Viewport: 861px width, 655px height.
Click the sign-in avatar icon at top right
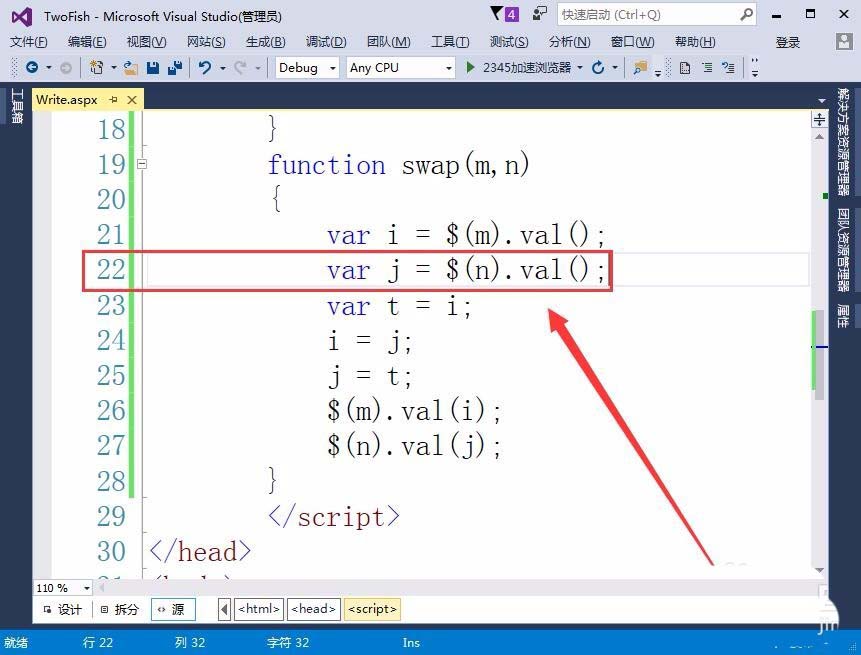click(x=843, y=41)
